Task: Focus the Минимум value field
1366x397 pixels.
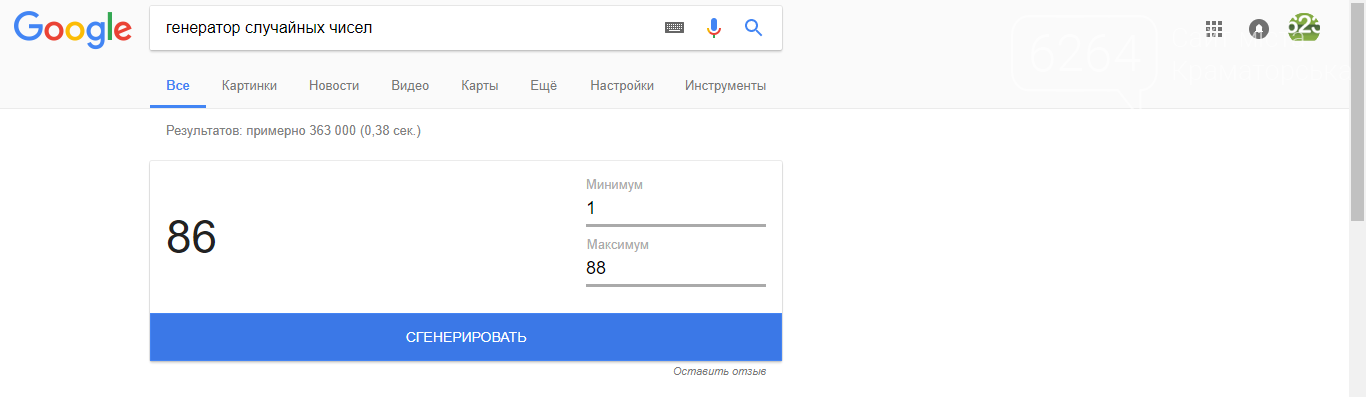Action: click(676, 209)
